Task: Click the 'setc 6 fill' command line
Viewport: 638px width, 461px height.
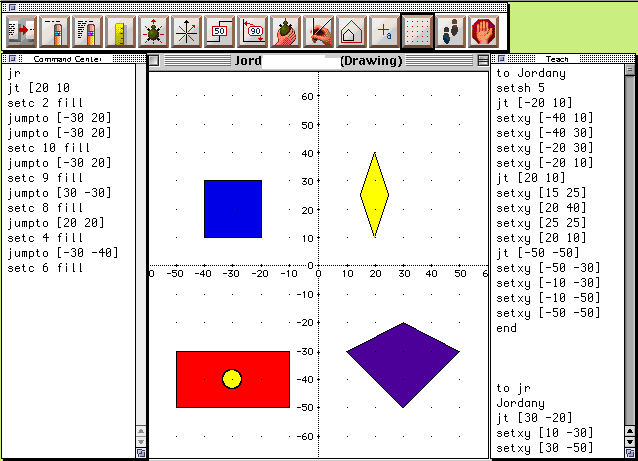Action: (45, 268)
